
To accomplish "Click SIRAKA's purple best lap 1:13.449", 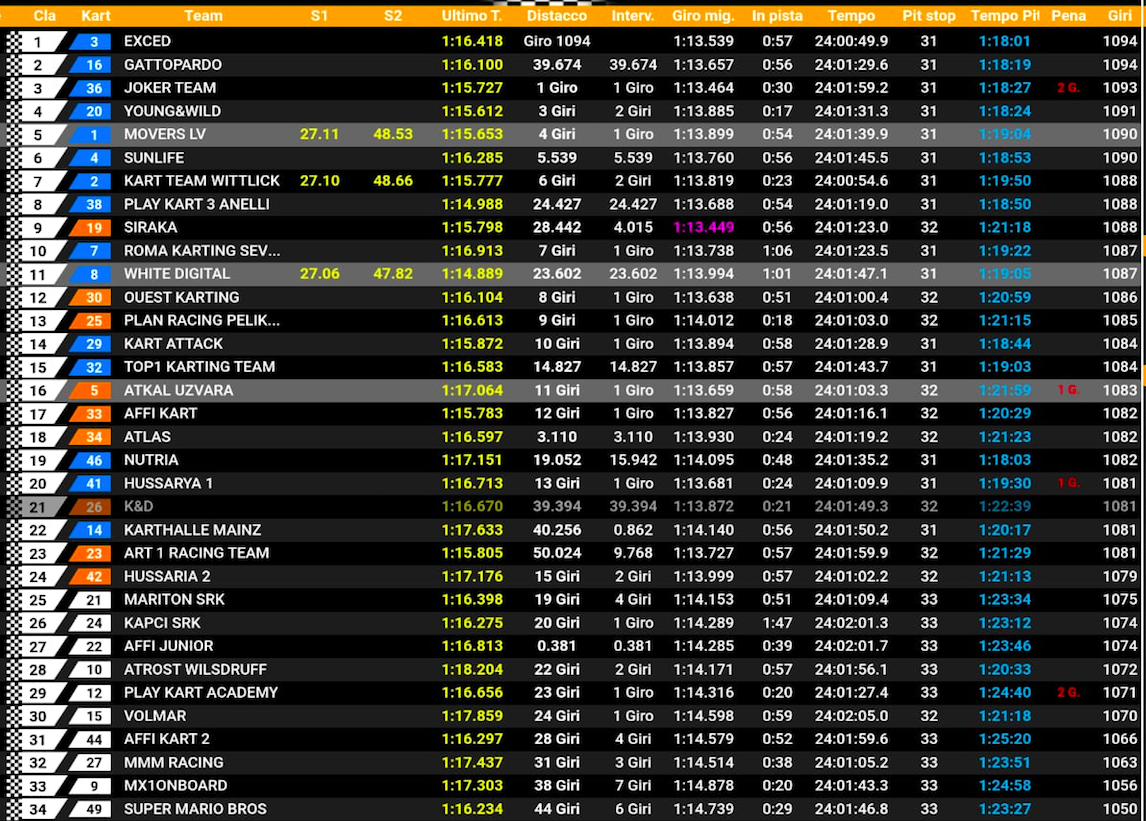I will (703, 228).
